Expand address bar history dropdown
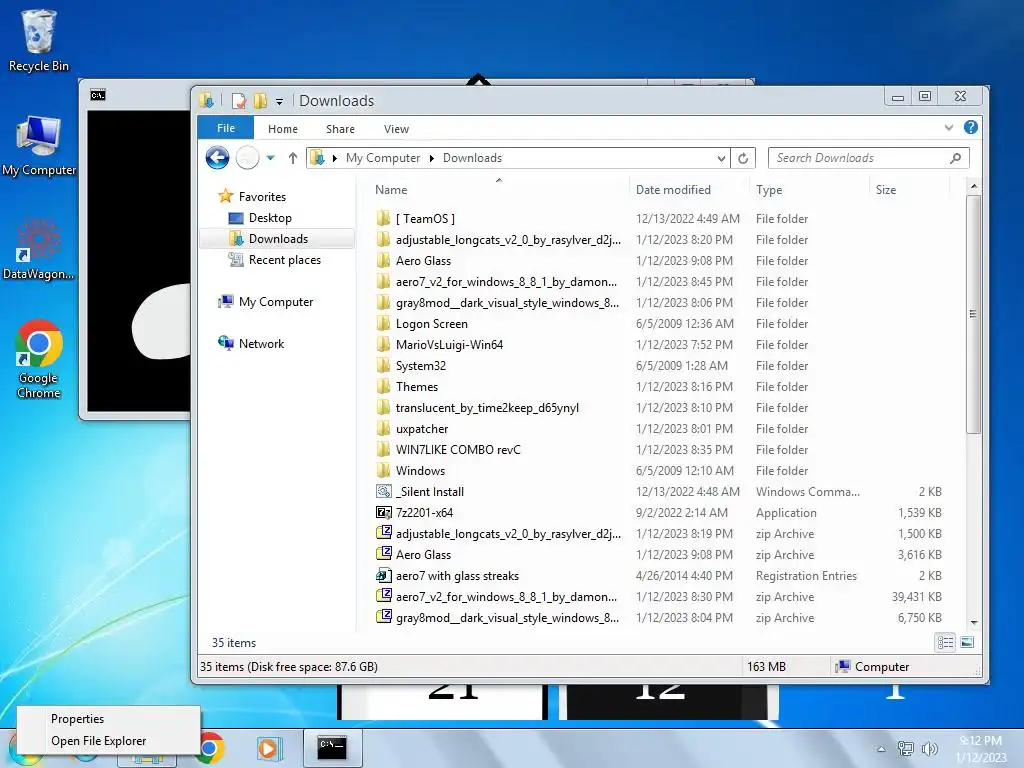Image resolution: width=1024 pixels, height=768 pixels. tap(721, 158)
